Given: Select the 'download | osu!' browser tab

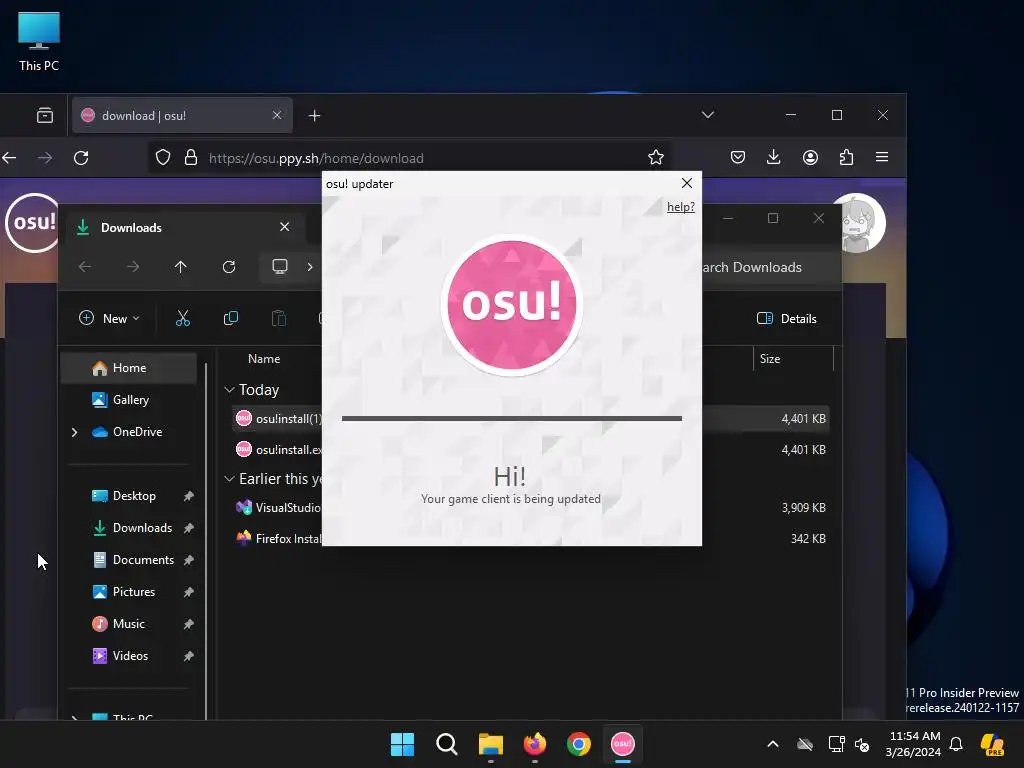Looking at the screenshot, I should coord(182,116).
